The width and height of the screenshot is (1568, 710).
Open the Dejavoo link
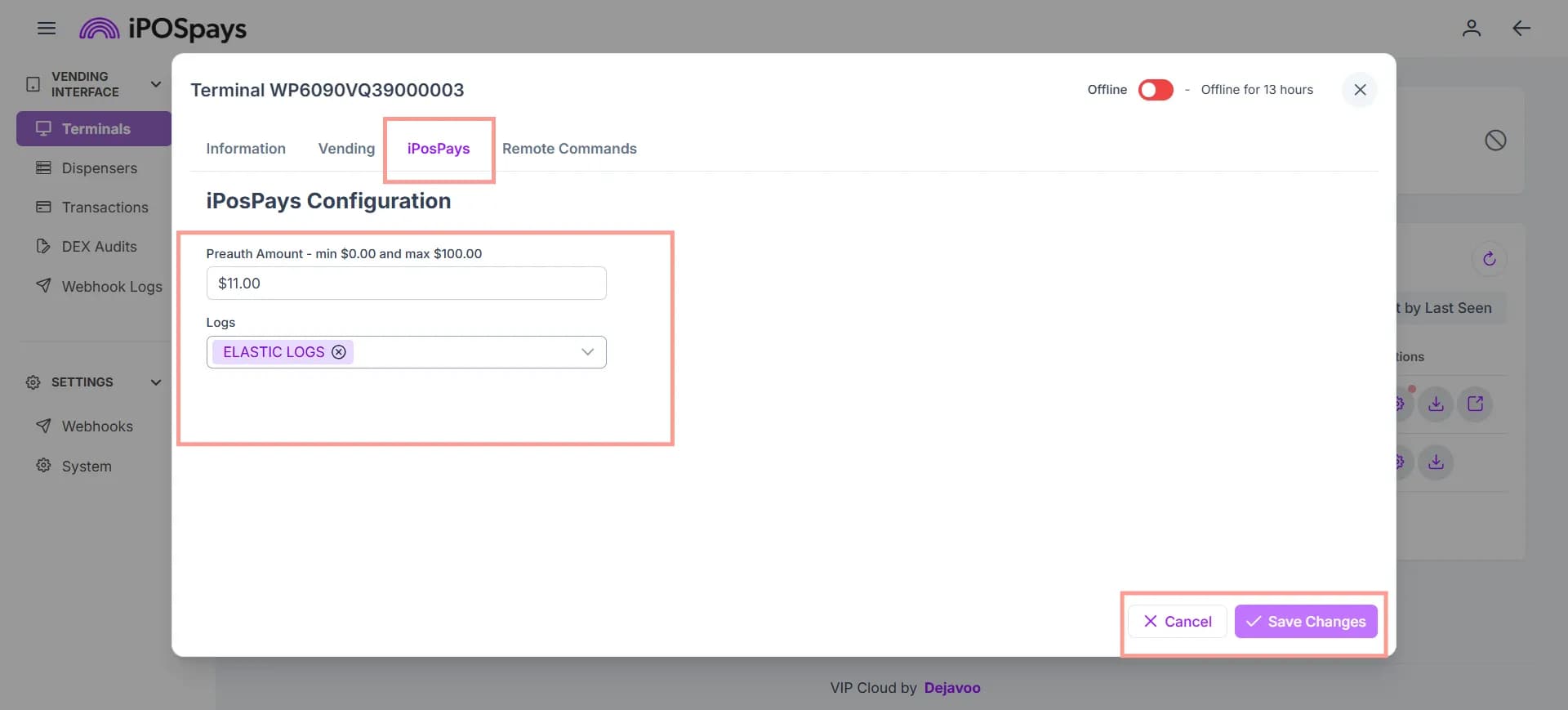pos(952,688)
